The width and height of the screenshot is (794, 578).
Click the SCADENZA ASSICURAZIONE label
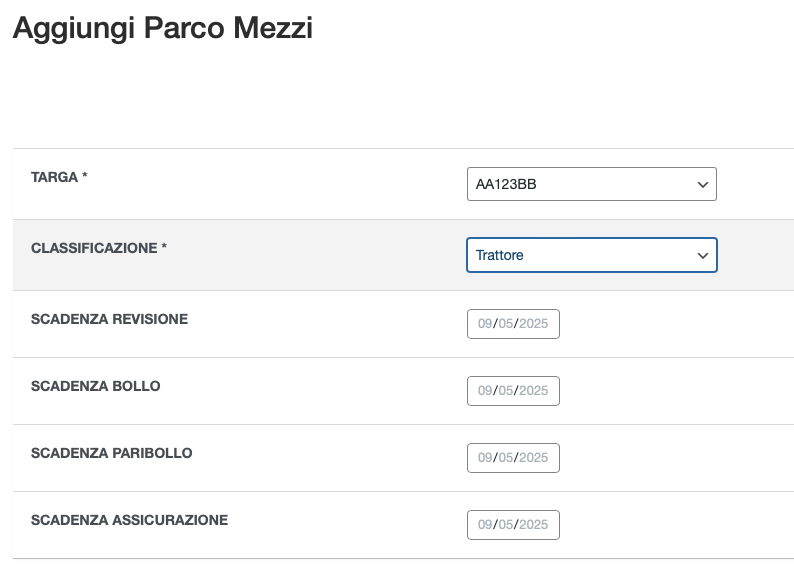point(129,520)
